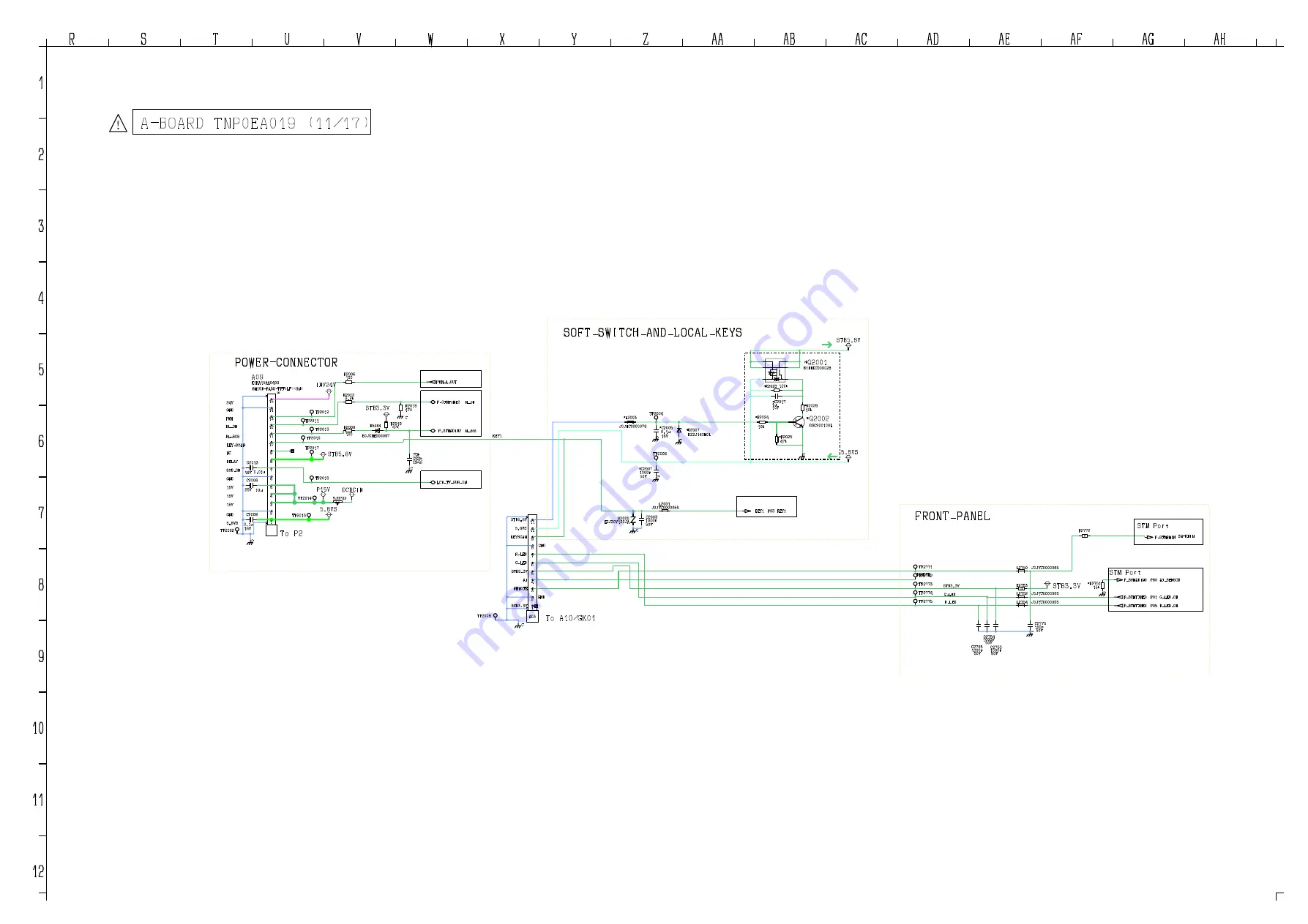Select the Q2002 transistor symbol
The width and height of the screenshot is (1308, 924).
pos(798,422)
